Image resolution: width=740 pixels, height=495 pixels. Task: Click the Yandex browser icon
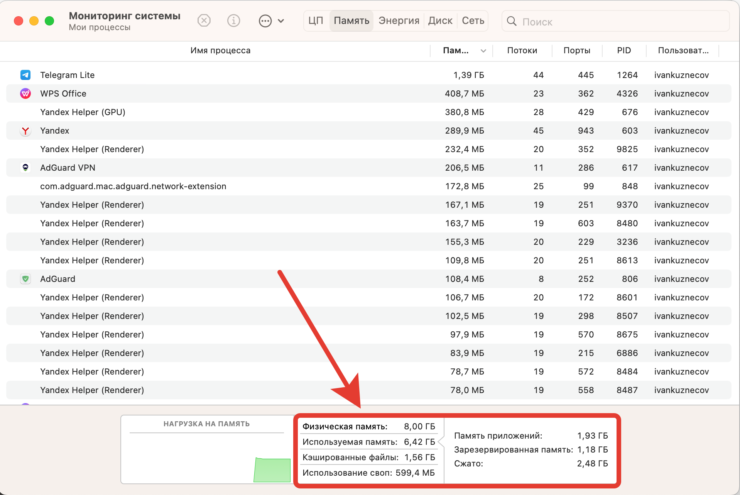25,131
